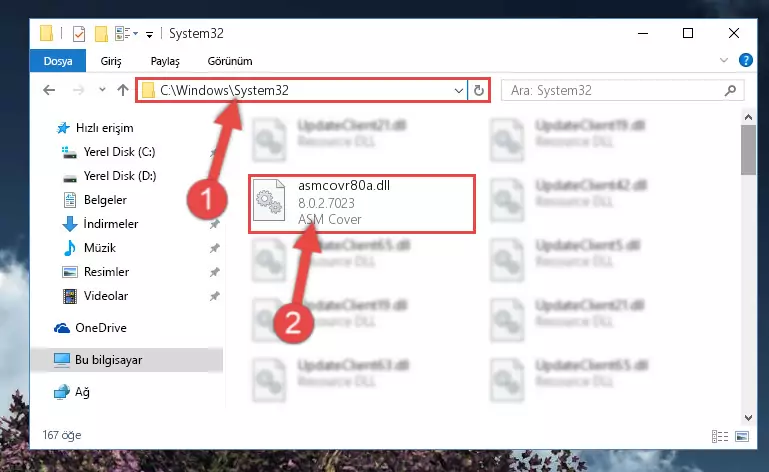Select Ağ in the navigation pane
Image resolution: width=769 pixels, height=472 pixels.
pos(82,392)
